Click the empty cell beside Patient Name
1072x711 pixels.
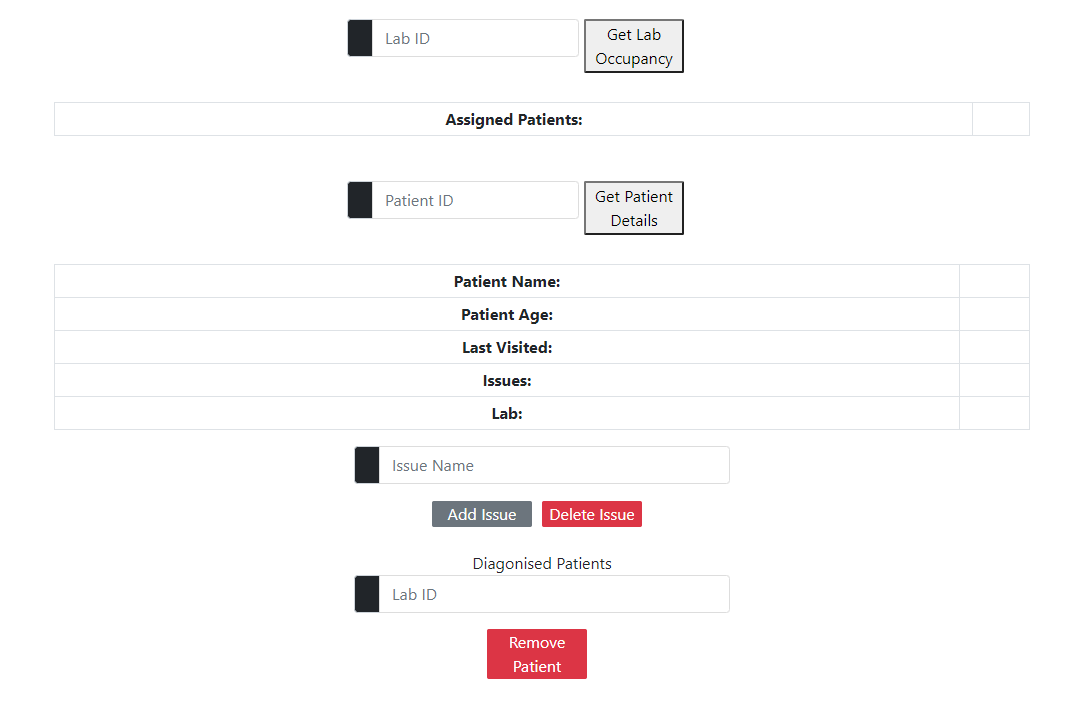click(x=994, y=281)
